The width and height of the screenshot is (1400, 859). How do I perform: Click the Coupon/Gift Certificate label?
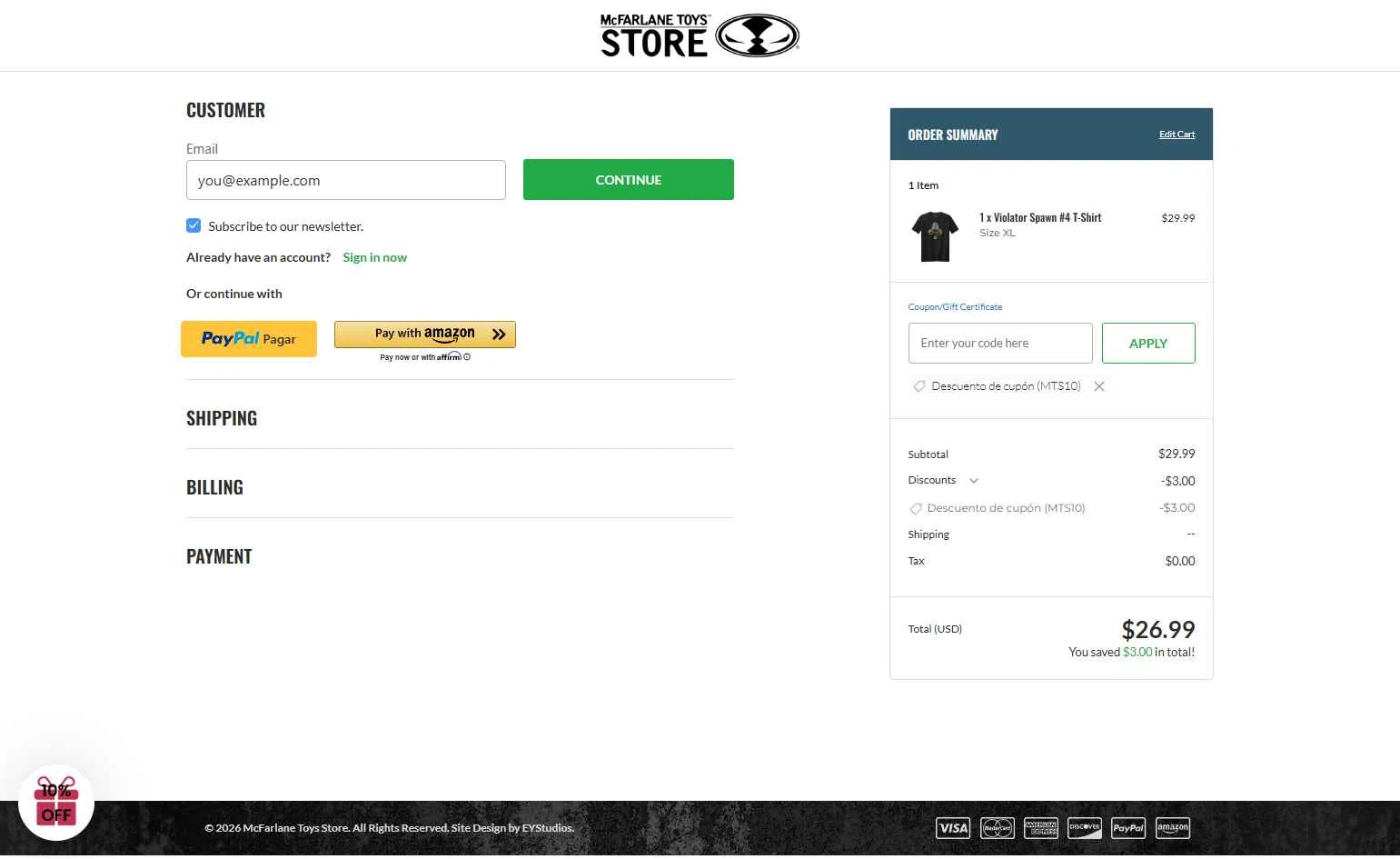pos(955,307)
